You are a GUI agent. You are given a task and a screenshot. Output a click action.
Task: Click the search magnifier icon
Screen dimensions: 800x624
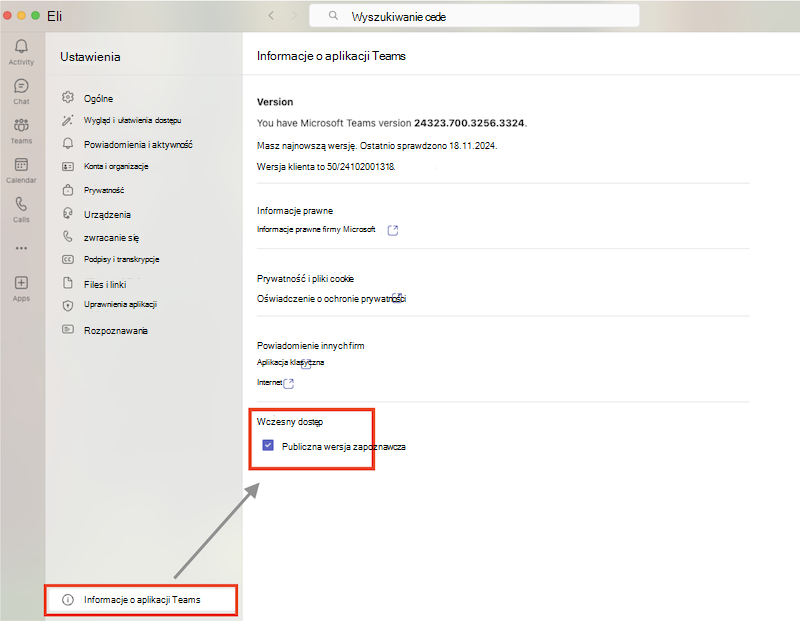(x=333, y=16)
